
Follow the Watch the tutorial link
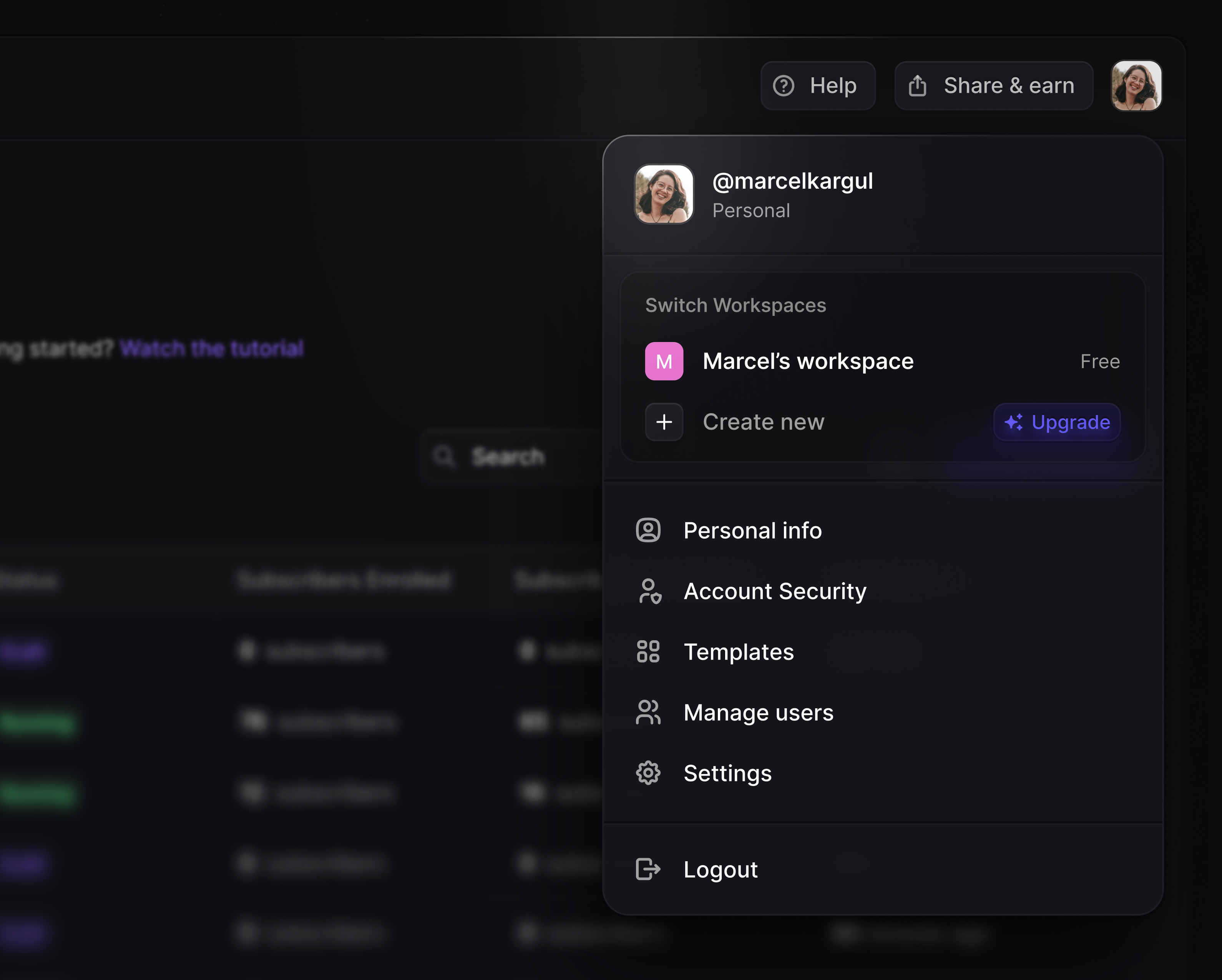click(x=211, y=348)
